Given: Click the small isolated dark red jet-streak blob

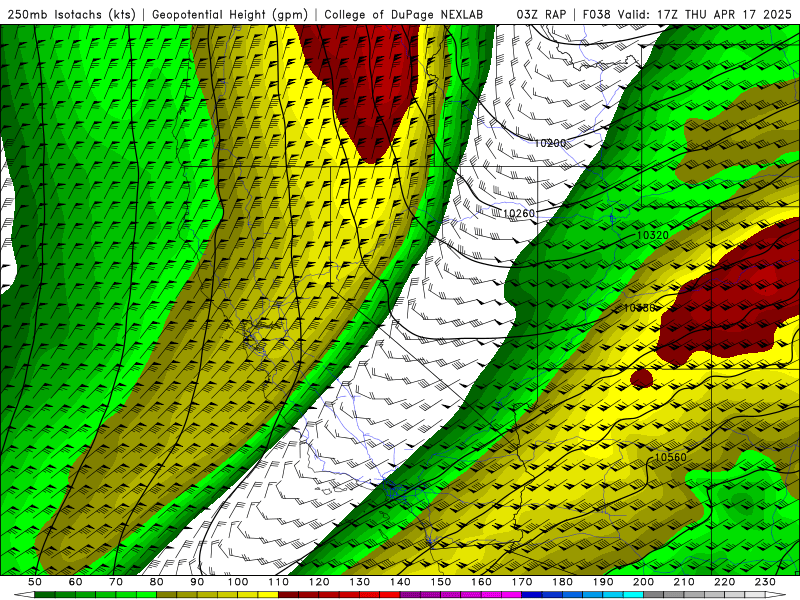Looking at the screenshot, I should [642, 378].
